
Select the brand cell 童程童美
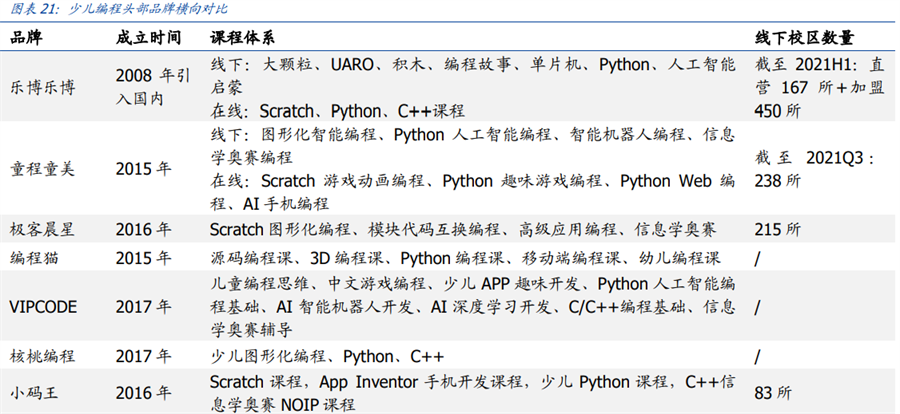click(43, 169)
